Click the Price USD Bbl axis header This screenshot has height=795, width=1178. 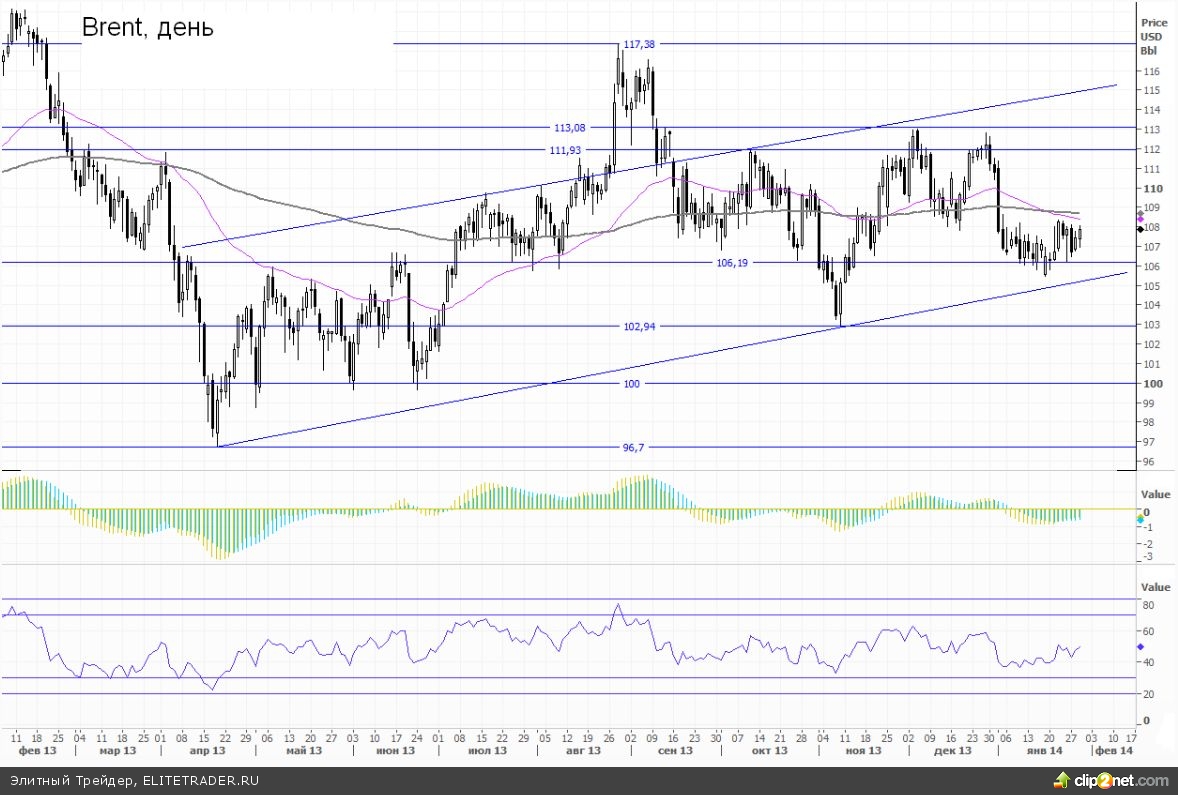point(1154,36)
